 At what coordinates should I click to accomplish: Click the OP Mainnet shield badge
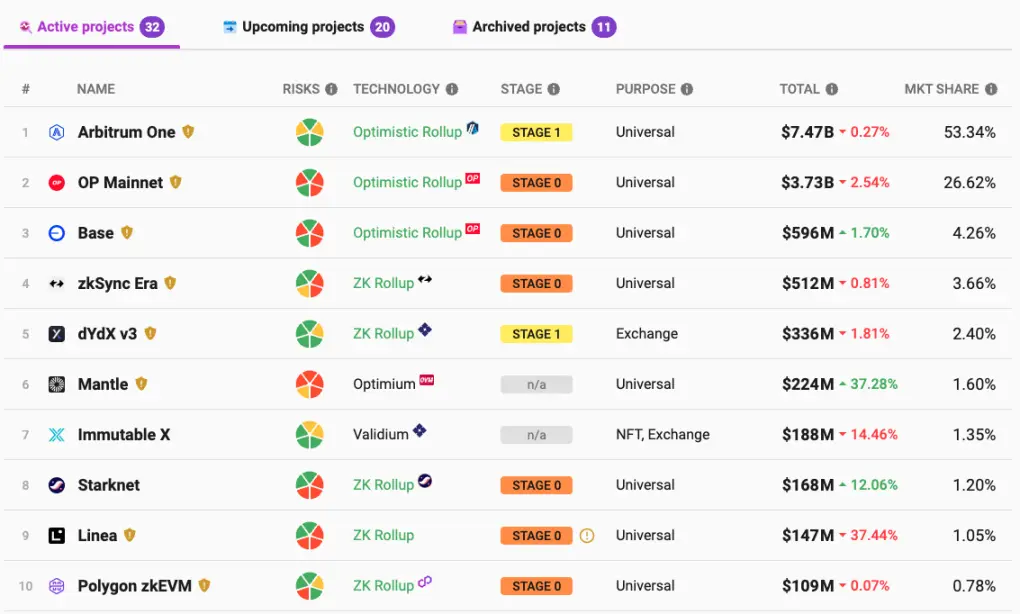pyautogui.click(x=176, y=182)
